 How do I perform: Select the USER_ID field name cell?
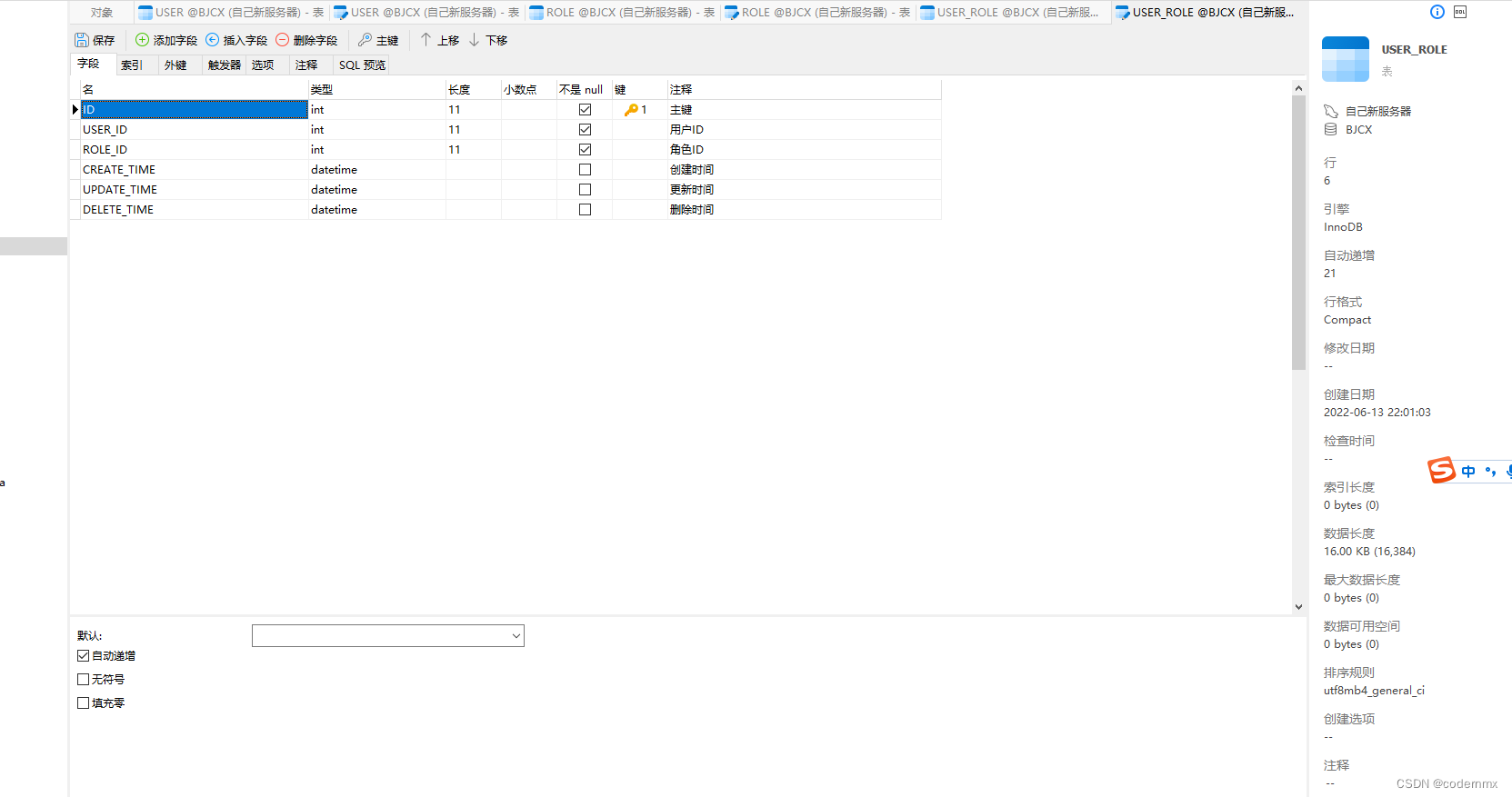point(195,129)
